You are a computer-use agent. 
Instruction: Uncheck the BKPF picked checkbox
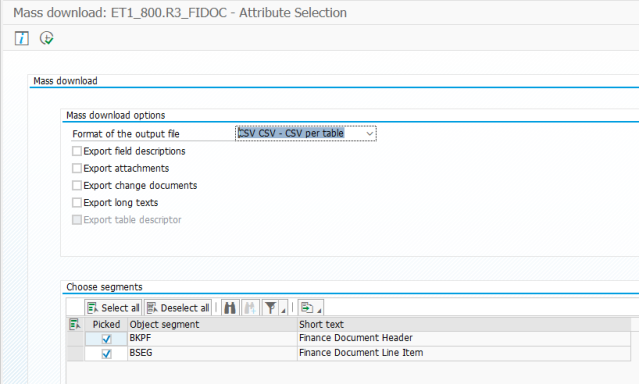pyautogui.click(x=106, y=339)
